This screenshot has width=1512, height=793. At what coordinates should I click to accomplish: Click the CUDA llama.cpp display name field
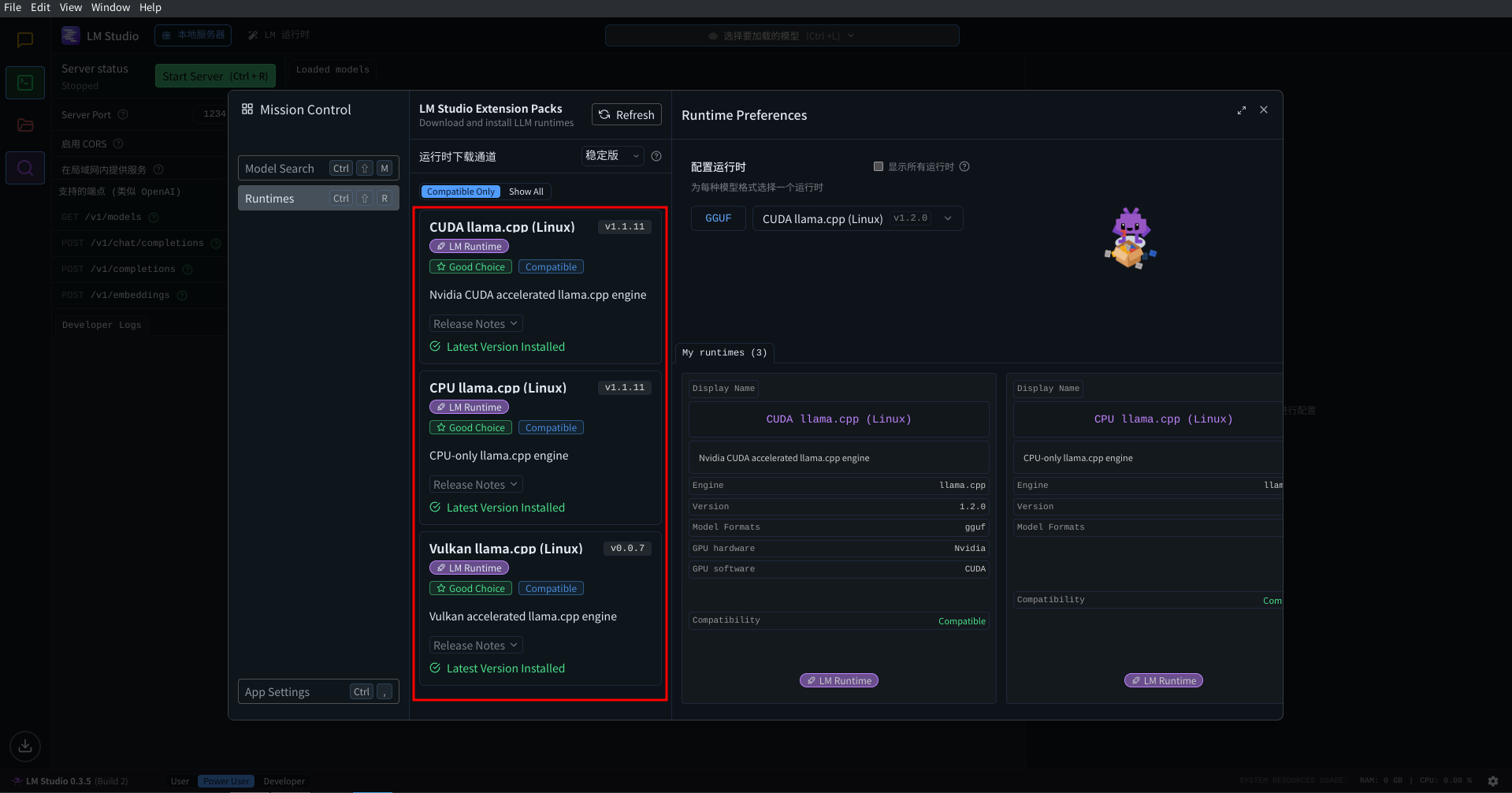click(x=839, y=419)
